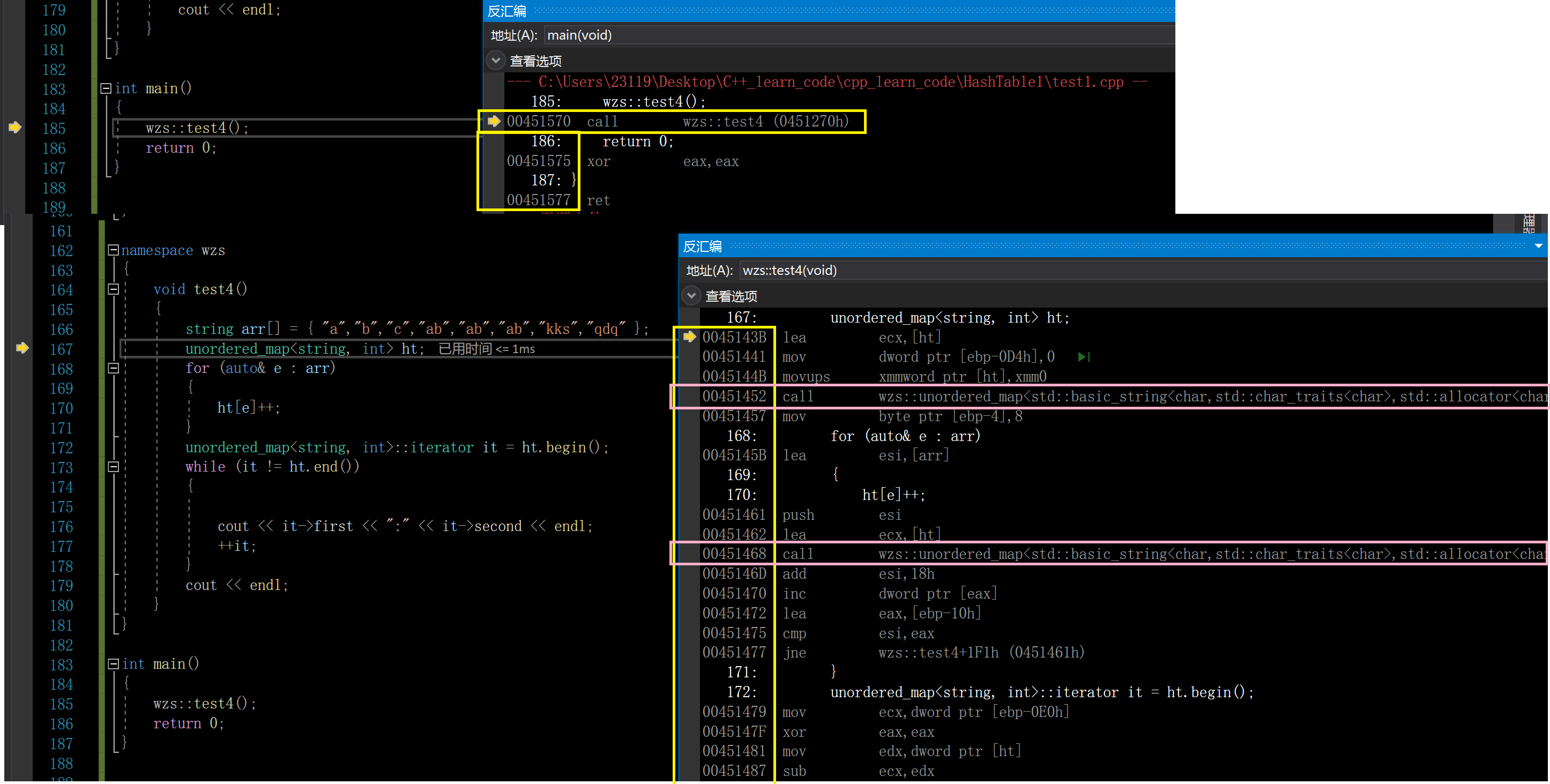Open the 已用时间 <= 1ms perf tip
1550x784 pixels.
tap(486, 349)
